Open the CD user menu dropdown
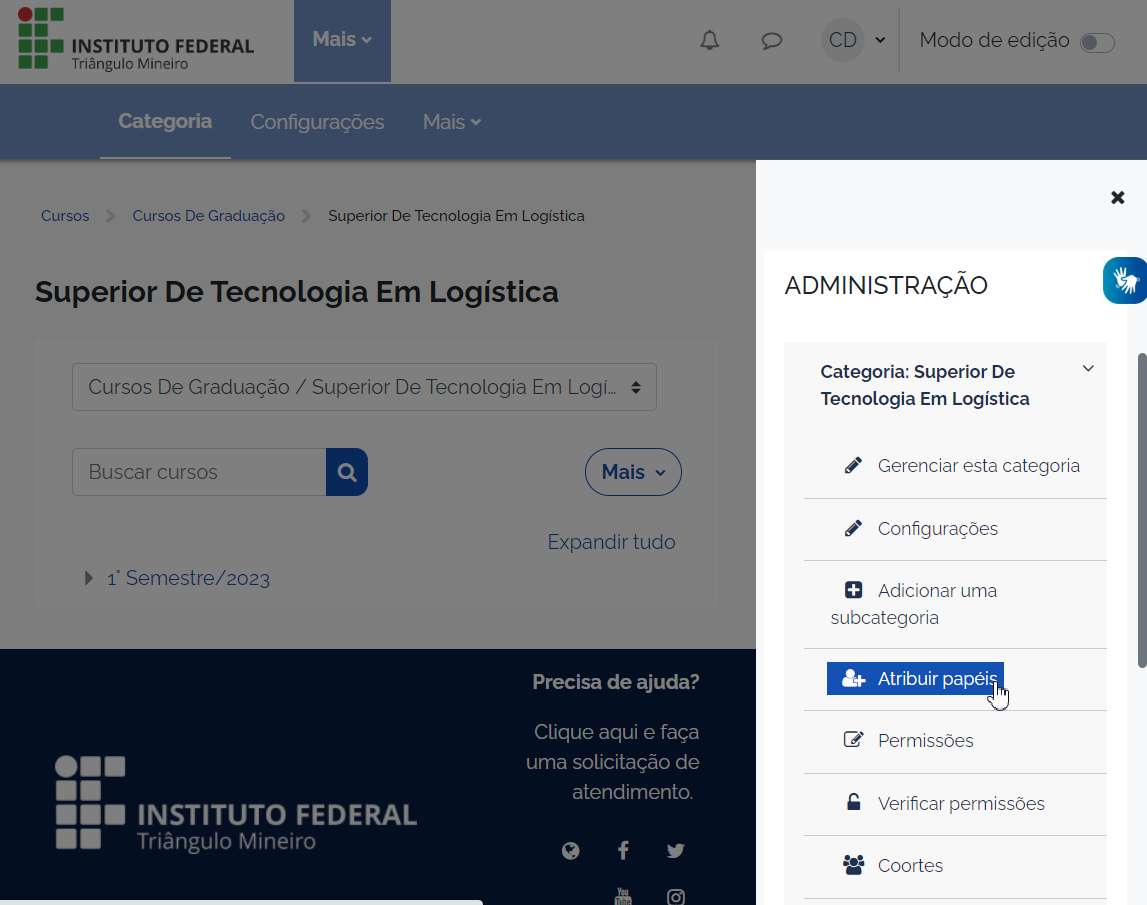The width and height of the screenshot is (1147, 905). coord(854,41)
